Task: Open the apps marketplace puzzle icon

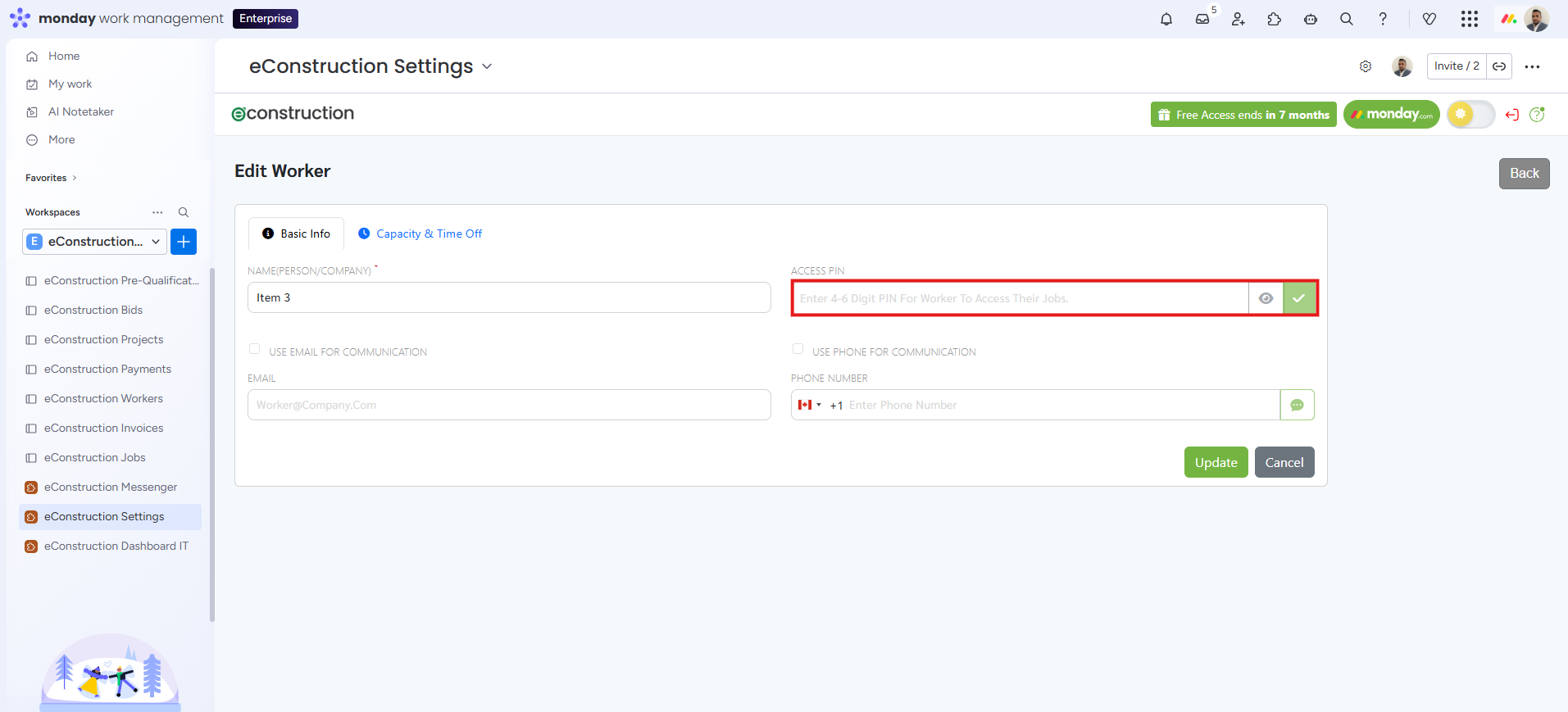Action: click(x=1274, y=19)
